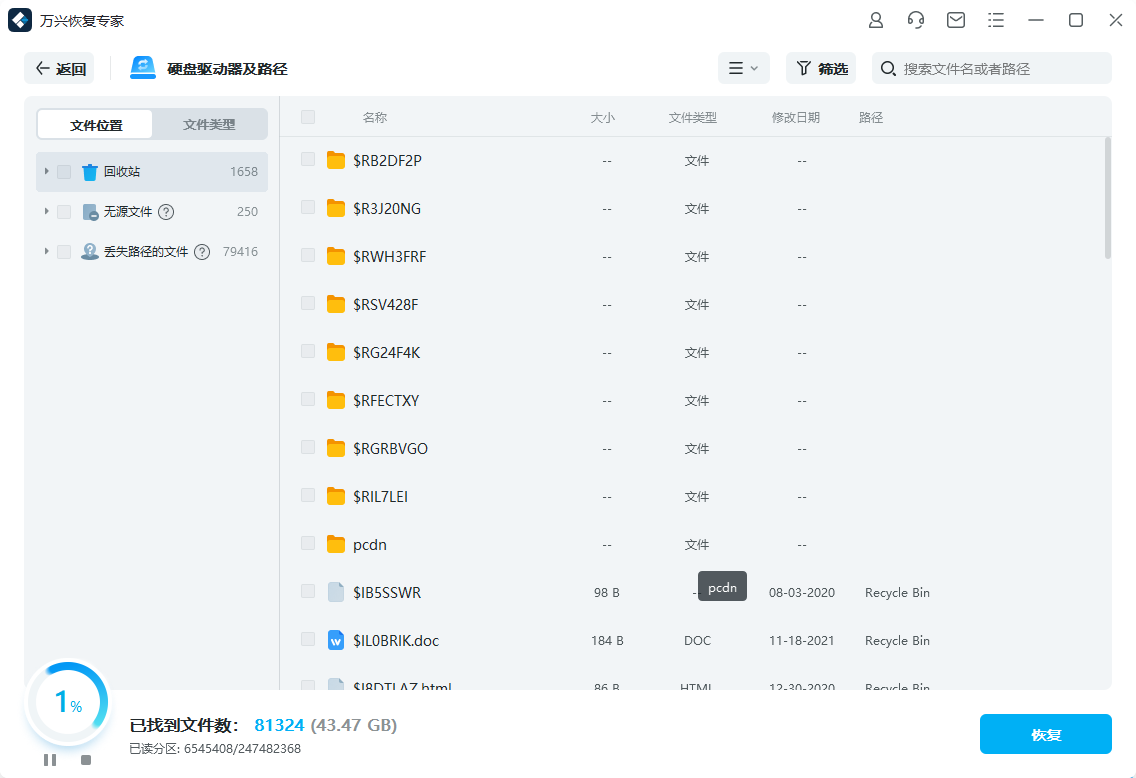Open the user account icon
The image size is (1136, 778).
pyautogui.click(x=875, y=19)
